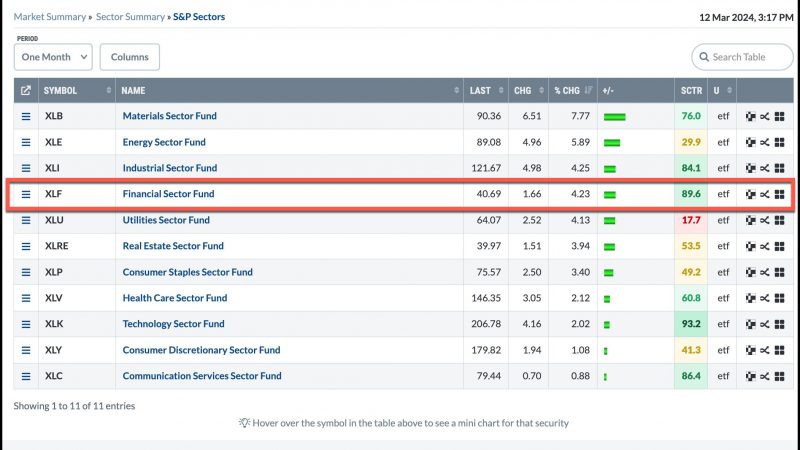Sort table by % CHG column
The image size is (800, 450).
573,90
